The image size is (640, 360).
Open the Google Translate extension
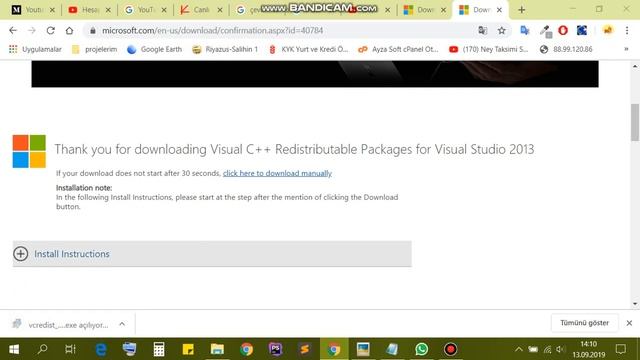pos(525,31)
